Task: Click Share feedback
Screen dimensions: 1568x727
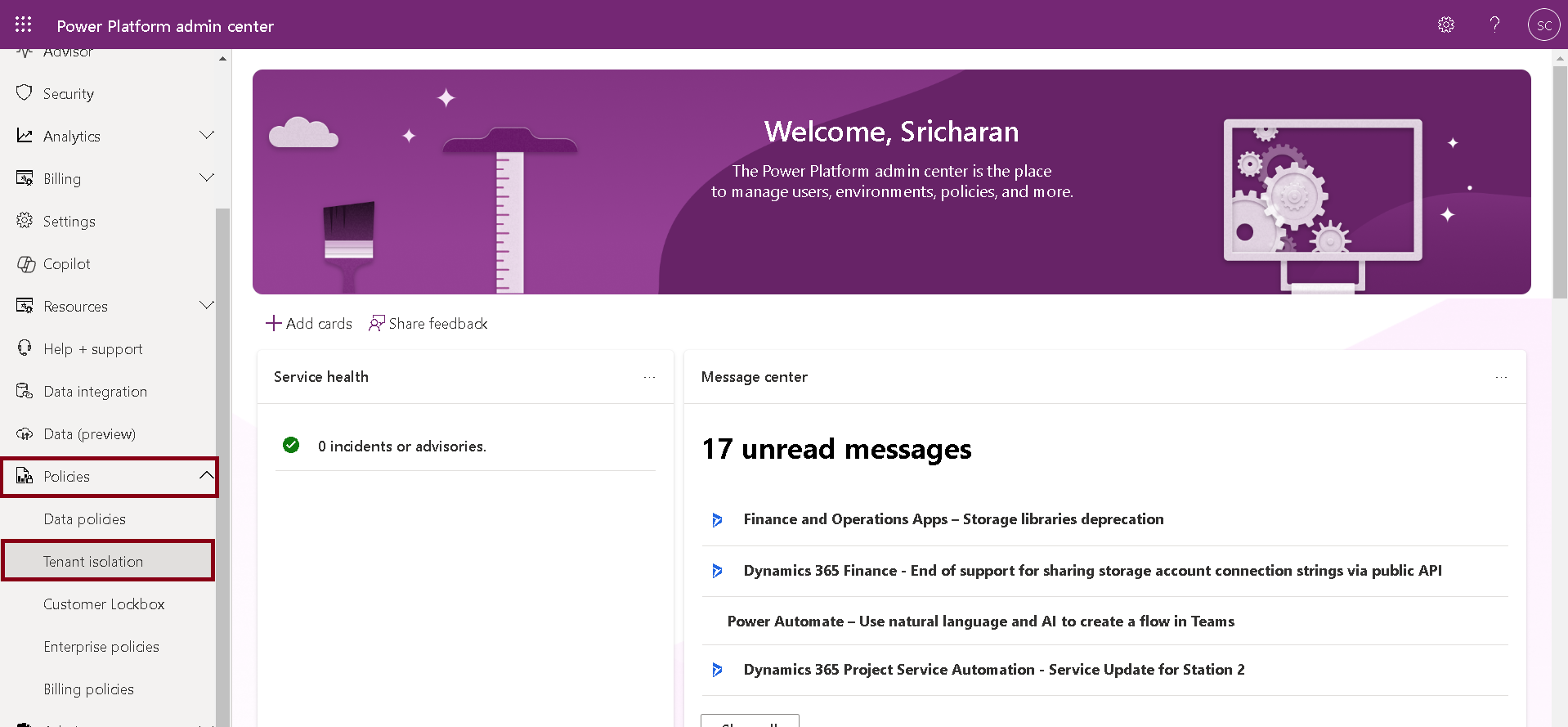Action: point(428,324)
